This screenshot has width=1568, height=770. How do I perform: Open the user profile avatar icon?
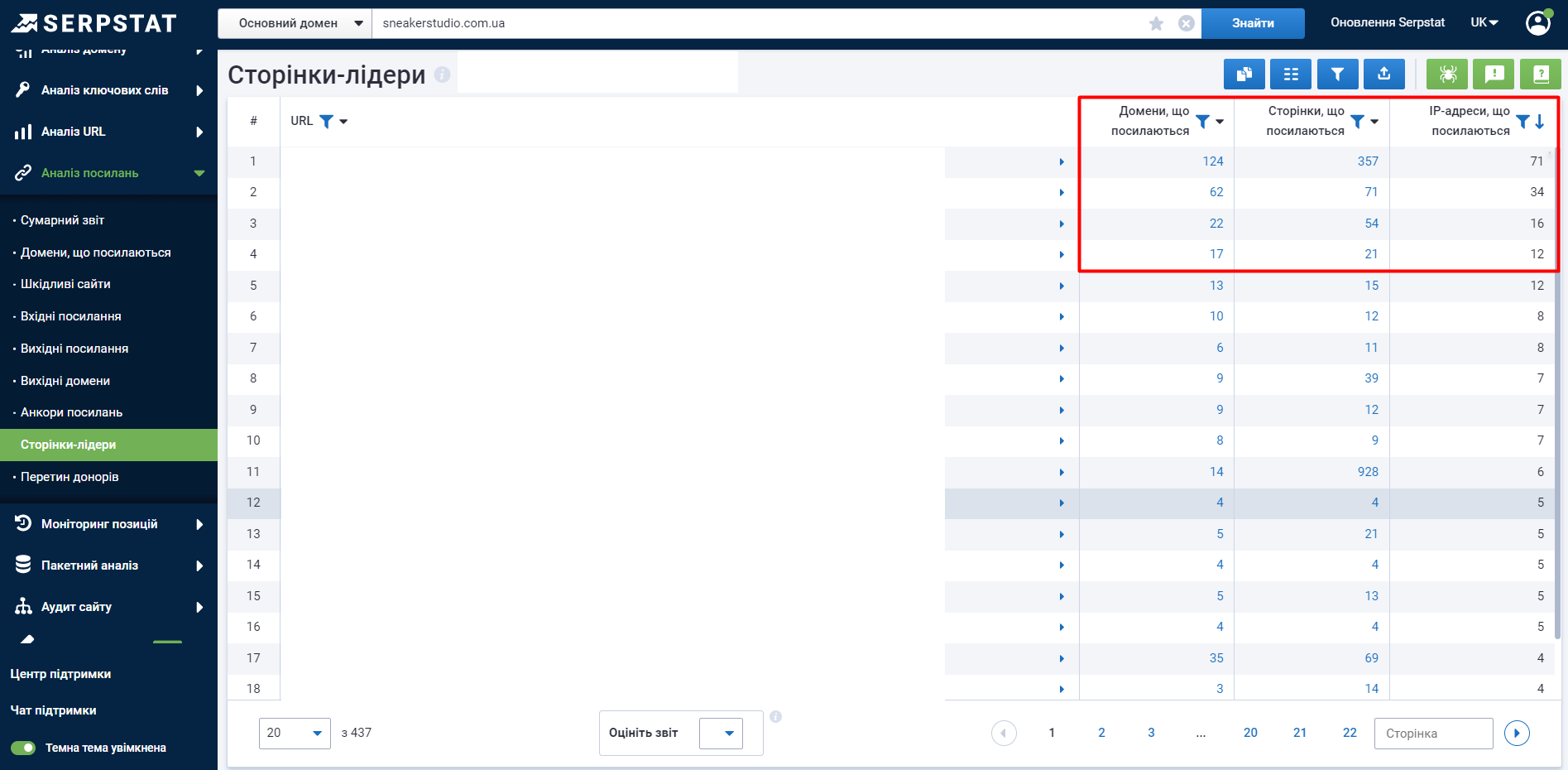click(x=1537, y=23)
